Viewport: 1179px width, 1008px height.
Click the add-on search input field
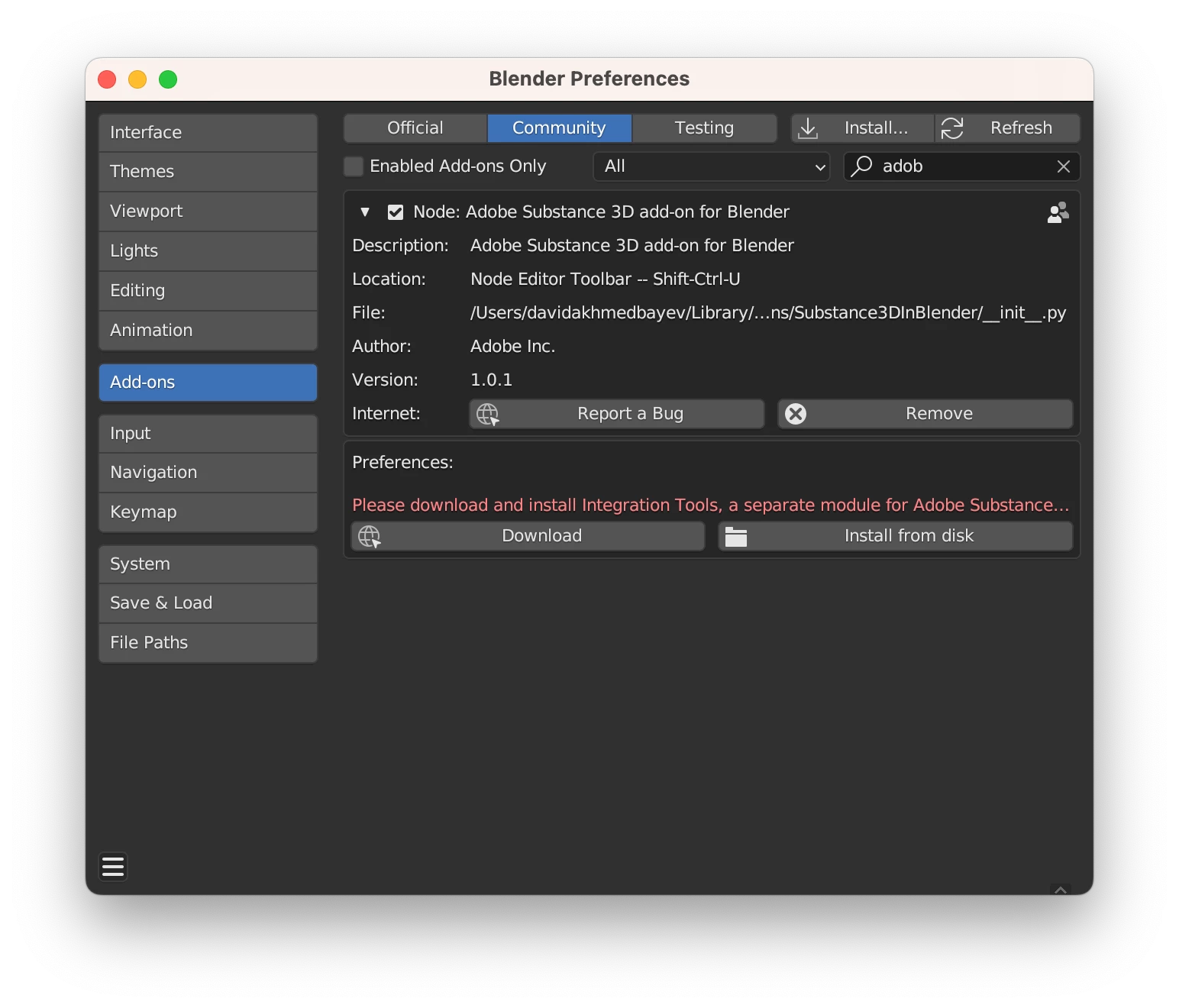tap(962, 166)
